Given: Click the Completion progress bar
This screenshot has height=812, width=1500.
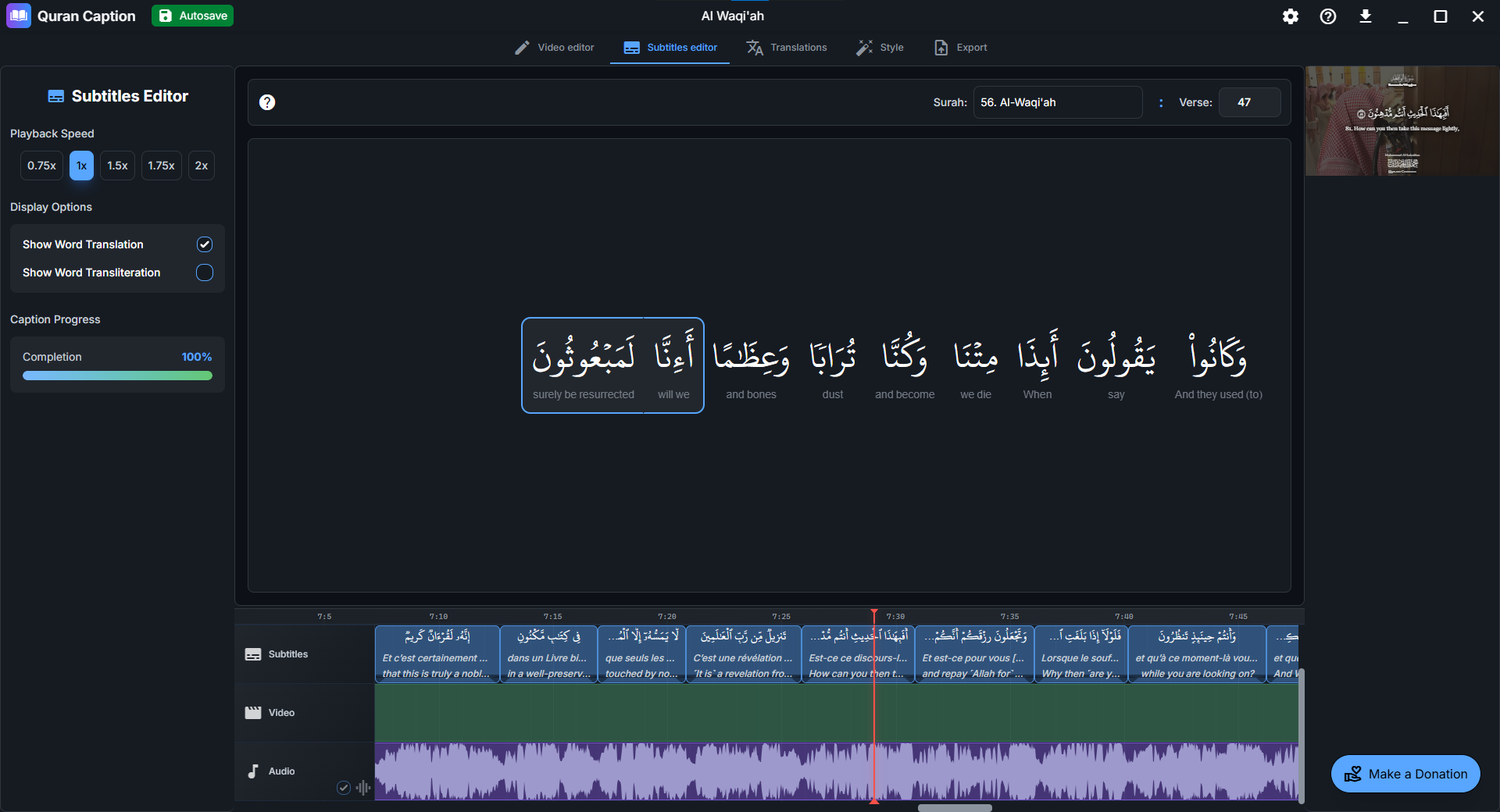Looking at the screenshot, I should pos(116,376).
